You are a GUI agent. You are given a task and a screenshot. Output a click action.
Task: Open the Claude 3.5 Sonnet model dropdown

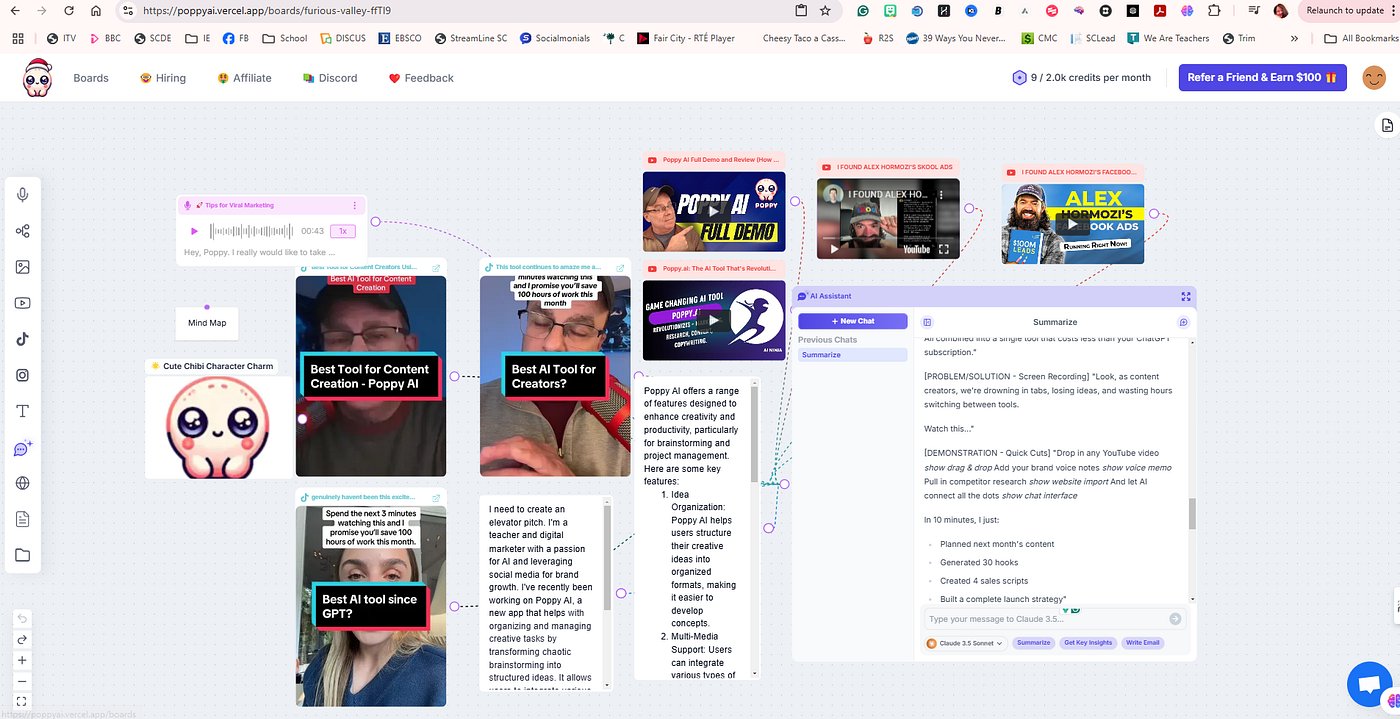point(965,643)
